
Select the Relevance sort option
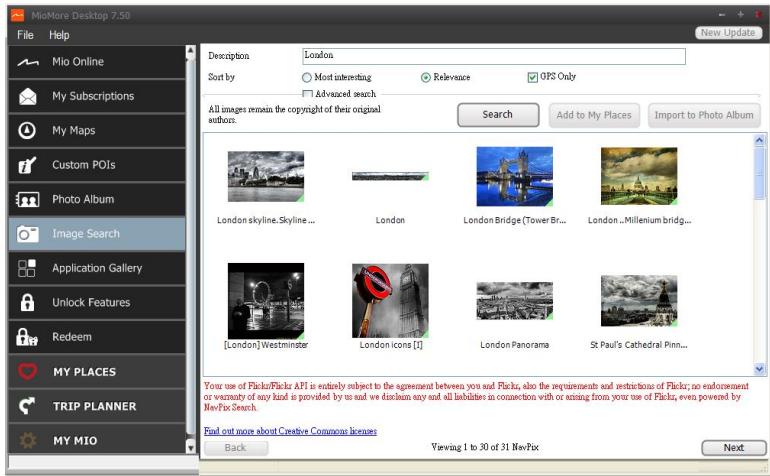tap(426, 78)
